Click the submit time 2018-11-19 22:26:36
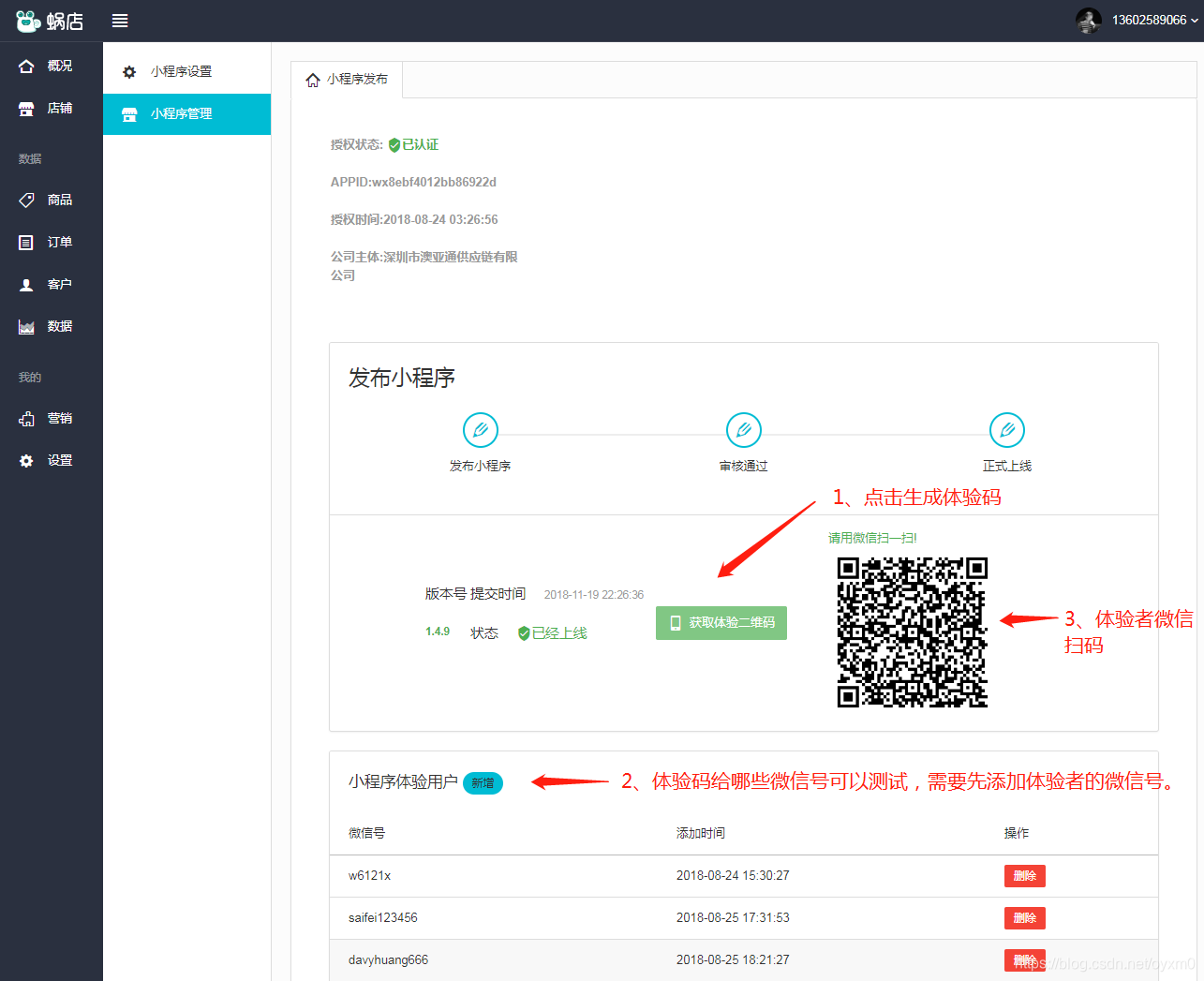Screen dimensions: 1204x981 pyautogui.click(x=594, y=595)
